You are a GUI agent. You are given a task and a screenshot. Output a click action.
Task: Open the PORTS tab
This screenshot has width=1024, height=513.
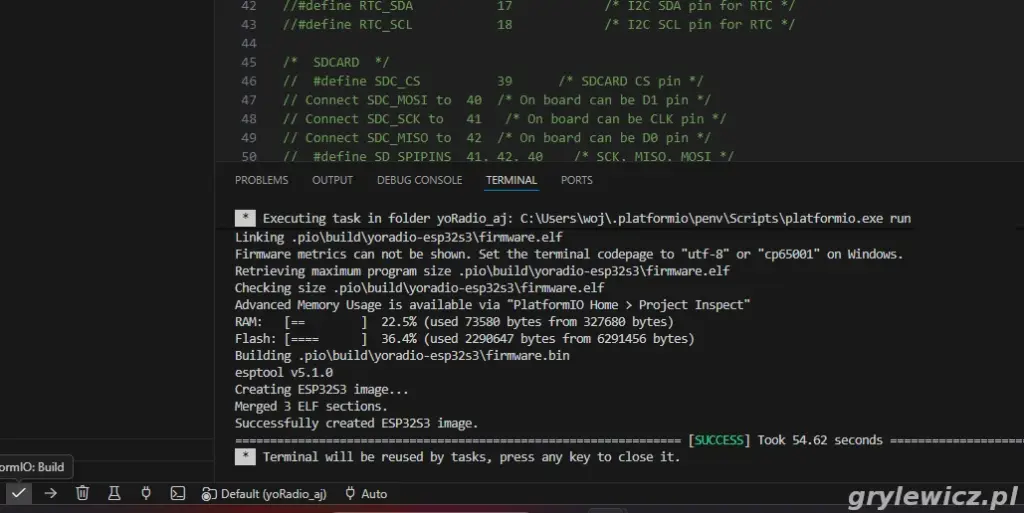576,180
